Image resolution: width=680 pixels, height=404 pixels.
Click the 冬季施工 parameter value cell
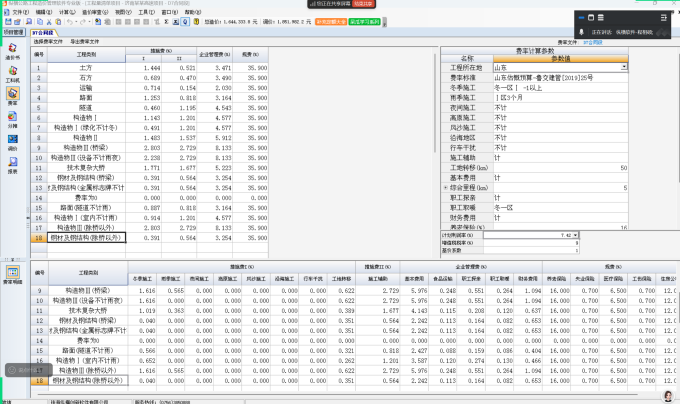[561, 88]
